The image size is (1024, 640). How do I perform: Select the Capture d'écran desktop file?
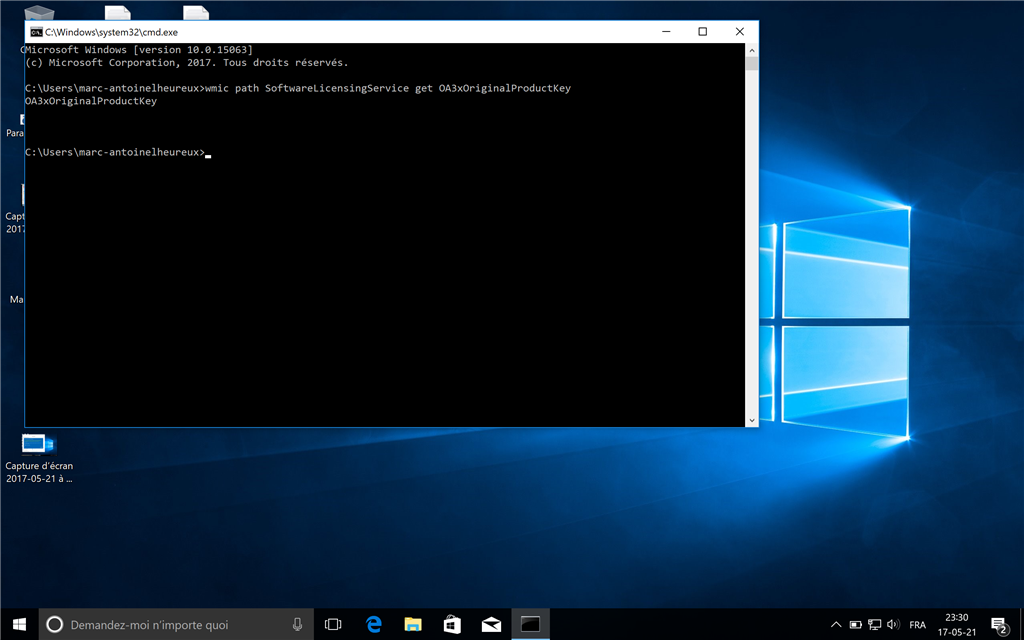click(39, 458)
